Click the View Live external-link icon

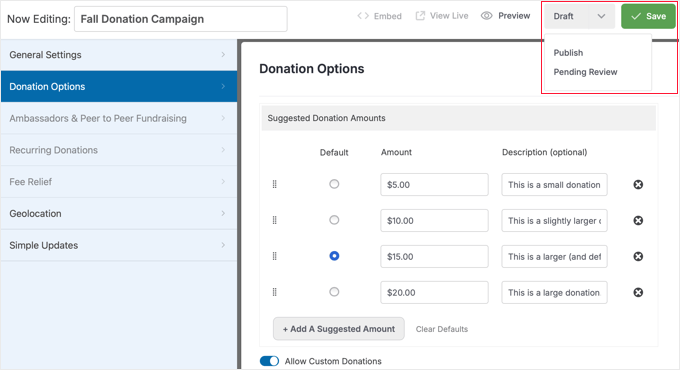click(420, 16)
